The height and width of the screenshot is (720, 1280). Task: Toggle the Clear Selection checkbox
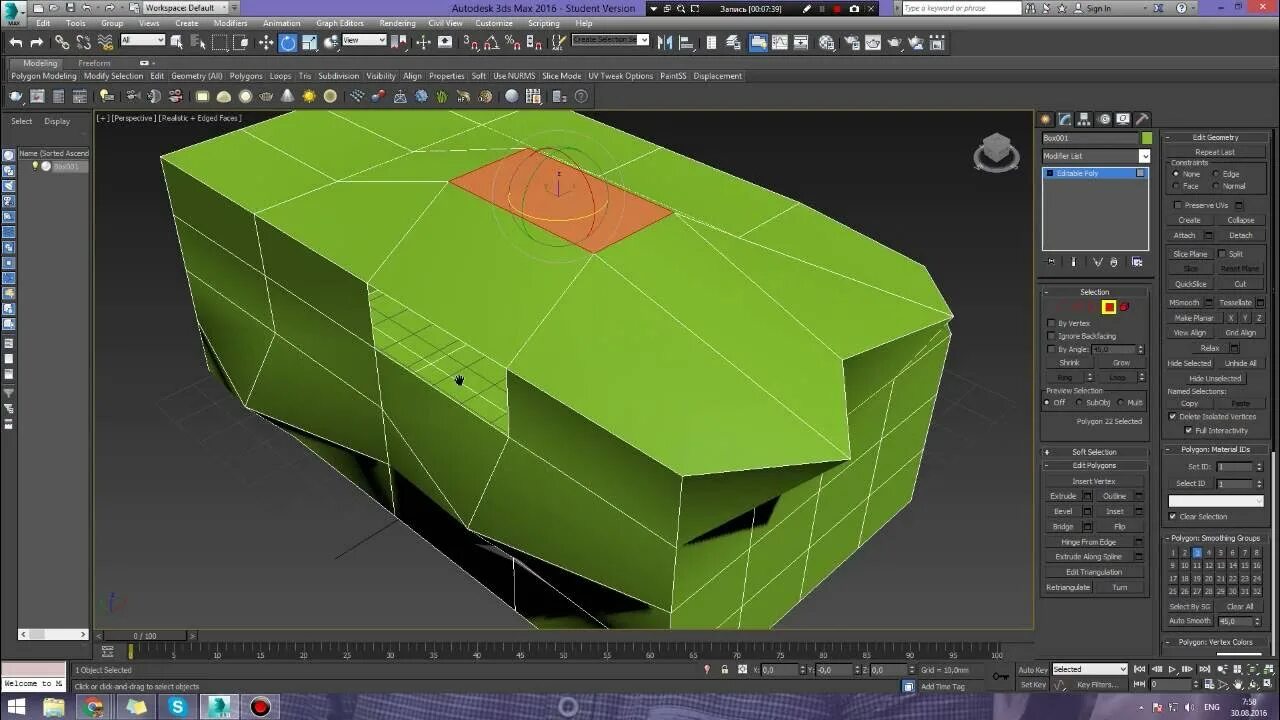click(1173, 516)
